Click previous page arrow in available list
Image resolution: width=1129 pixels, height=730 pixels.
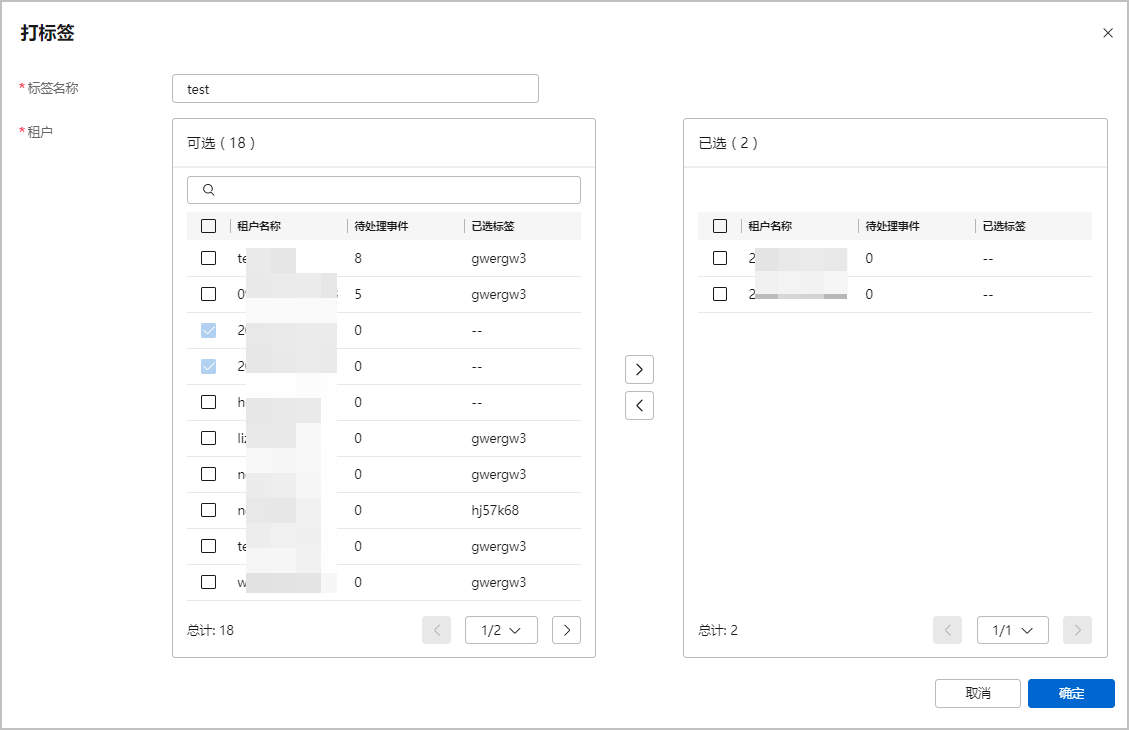pyautogui.click(x=436, y=630)
